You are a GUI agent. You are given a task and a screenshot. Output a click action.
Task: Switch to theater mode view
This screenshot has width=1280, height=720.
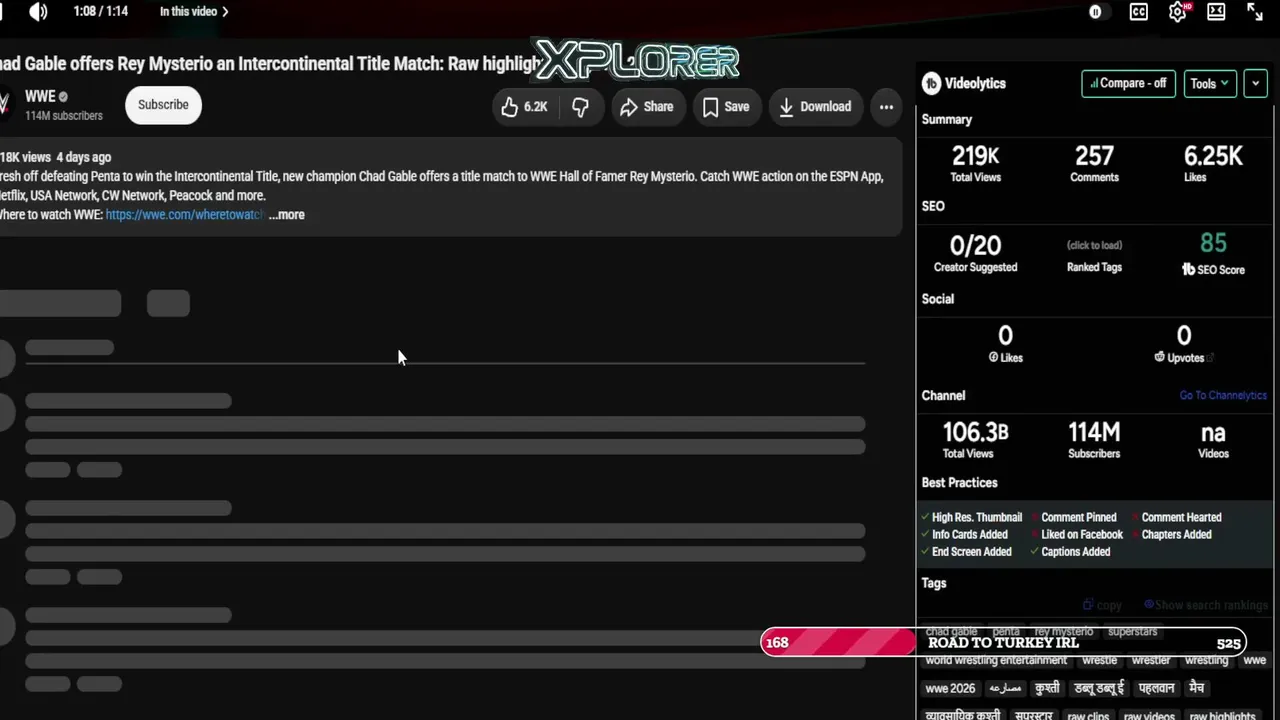click(x=1216, y=12)
